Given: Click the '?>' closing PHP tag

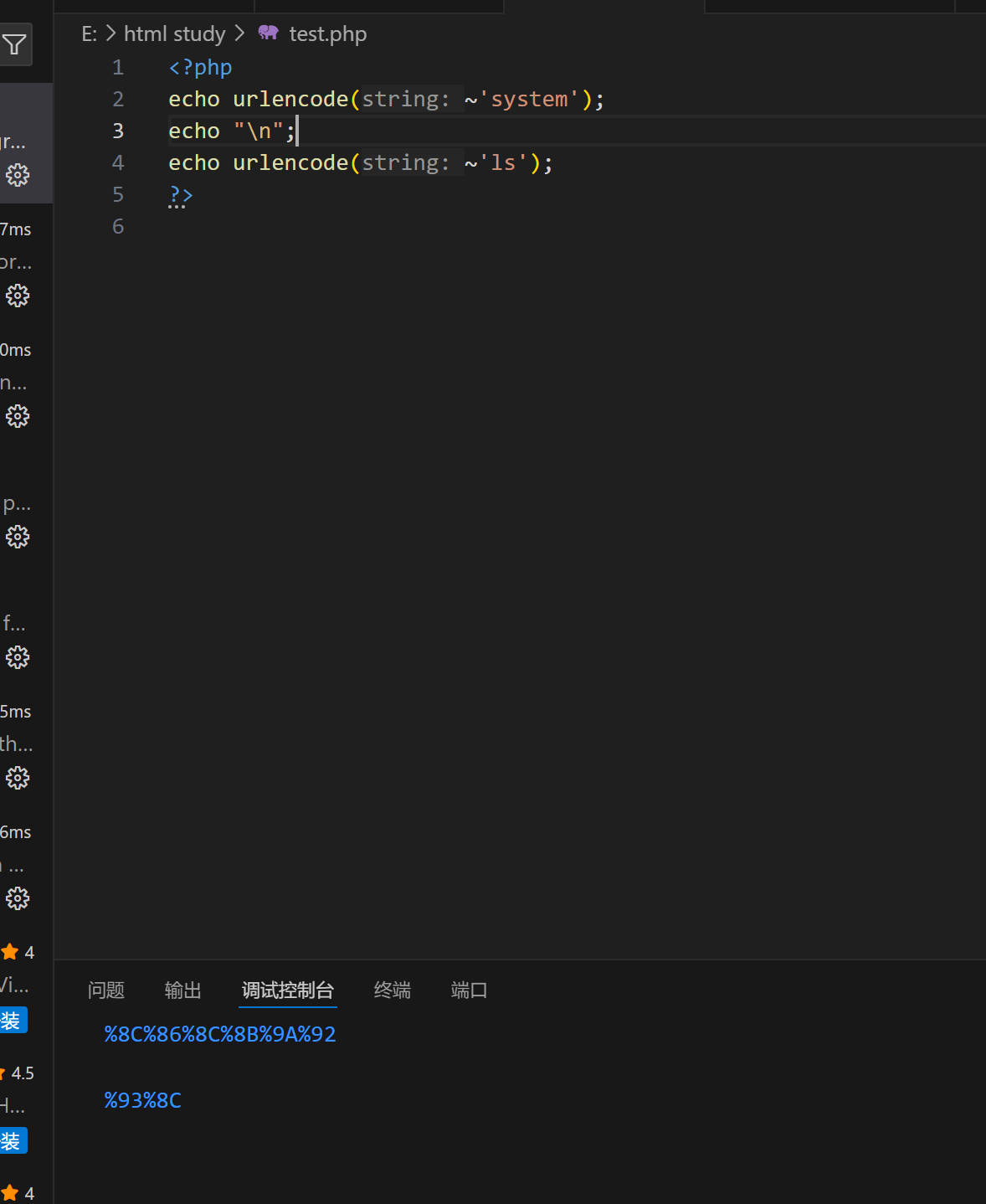Looking at the screenshot, I should (181, 194).
